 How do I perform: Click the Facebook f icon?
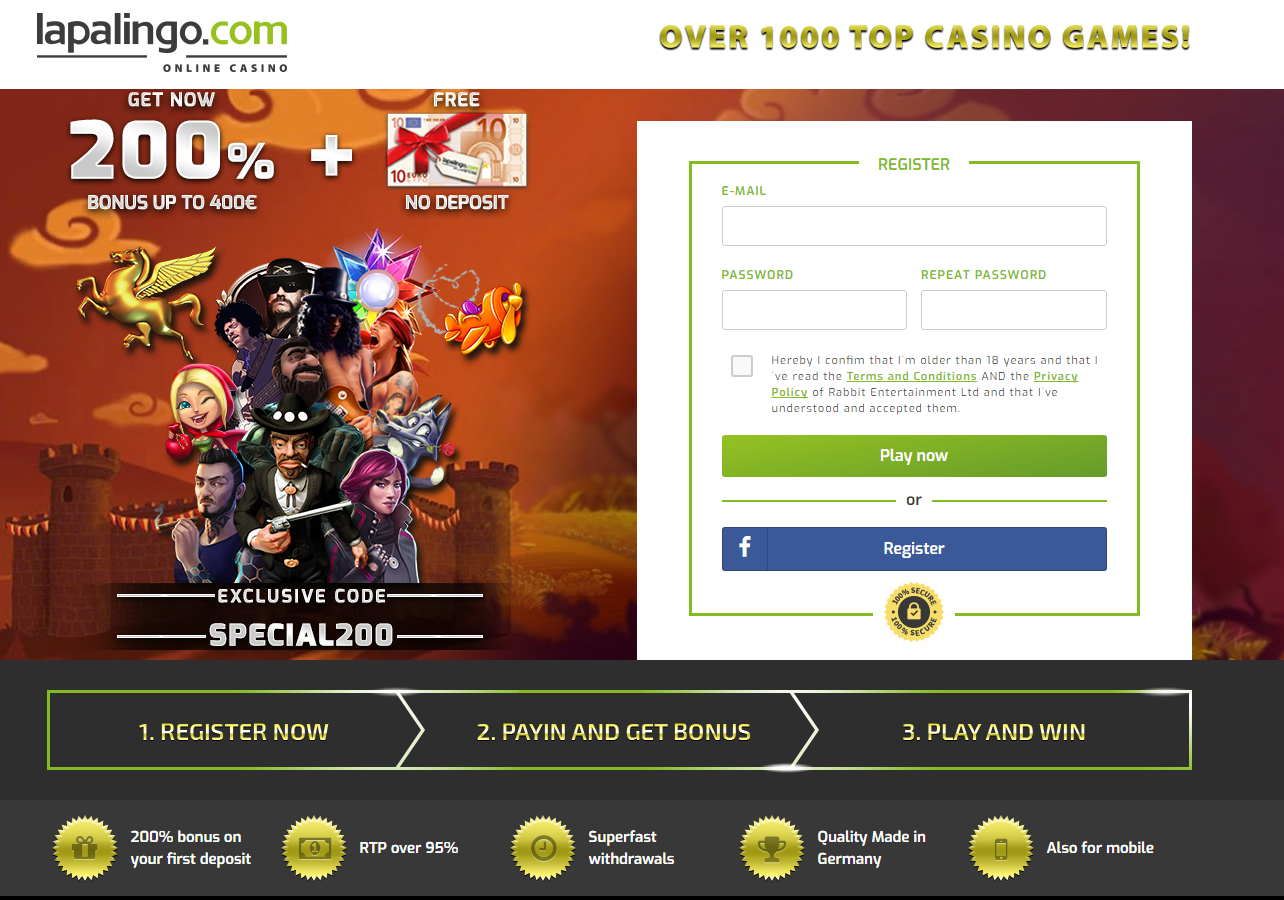click(x=745, y=548)
